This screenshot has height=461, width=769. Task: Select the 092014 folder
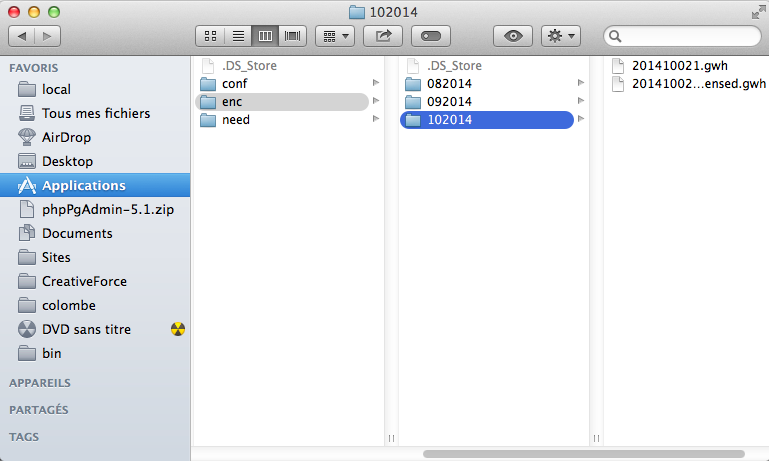pyautogui.click(x=487, y=102)
